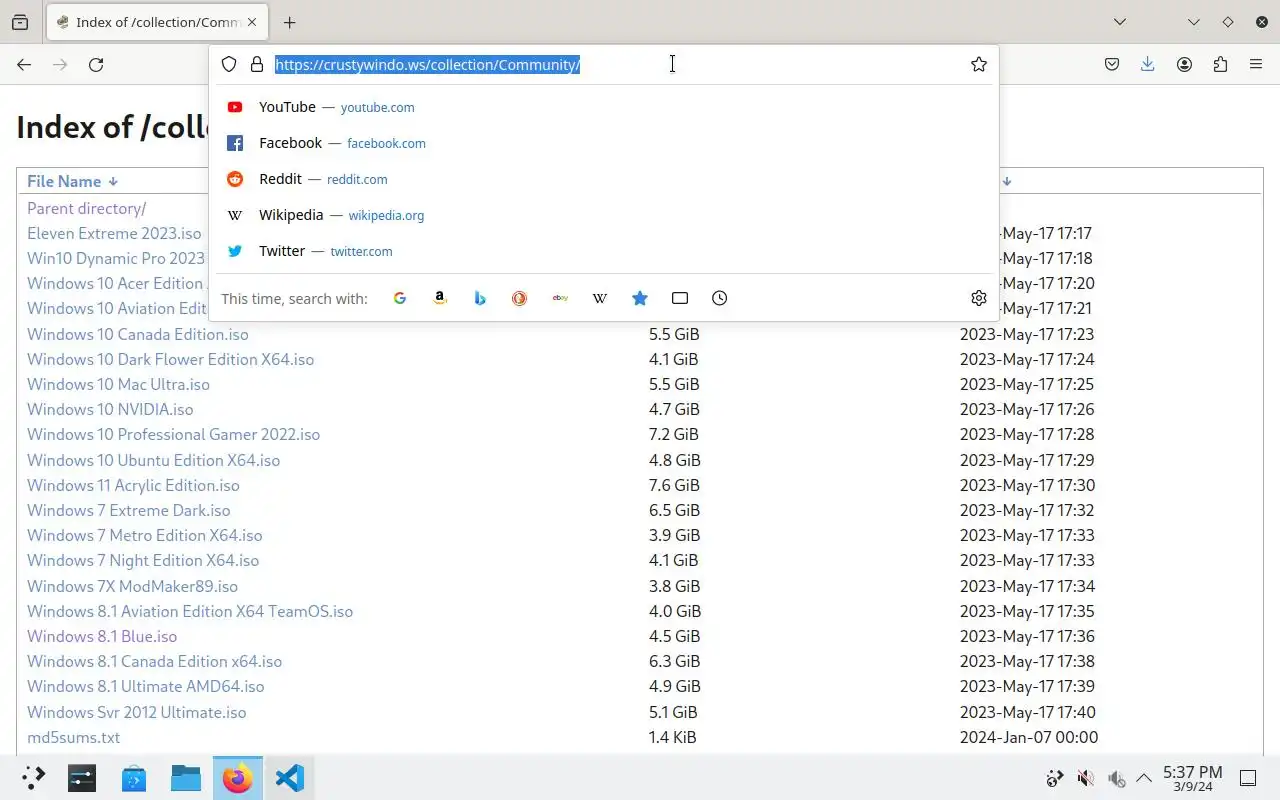Select YouTube suggestion in dropdown
Screen dimensions: 1280x800
[x=604, y=107]
